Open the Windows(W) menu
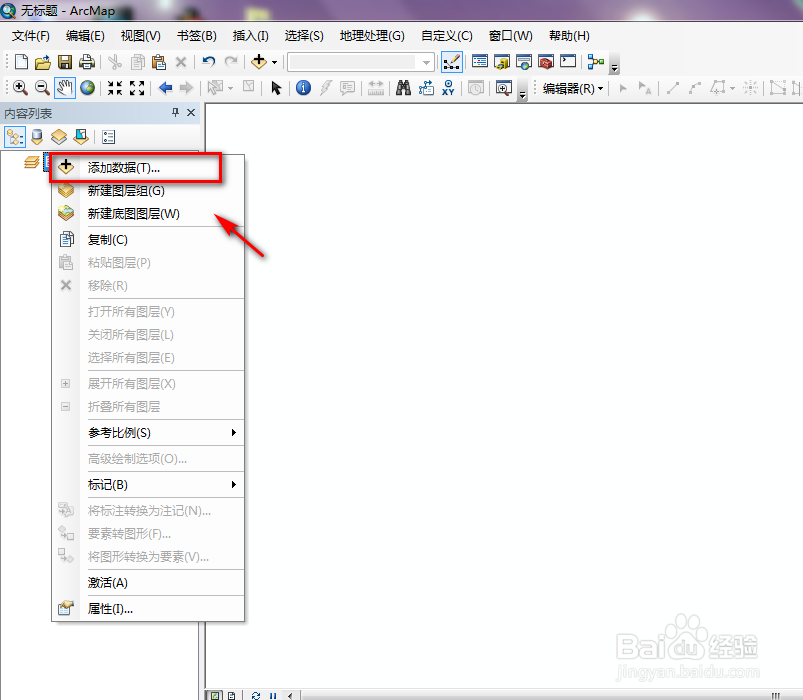 pyautogui.click(x=511, y=36)
